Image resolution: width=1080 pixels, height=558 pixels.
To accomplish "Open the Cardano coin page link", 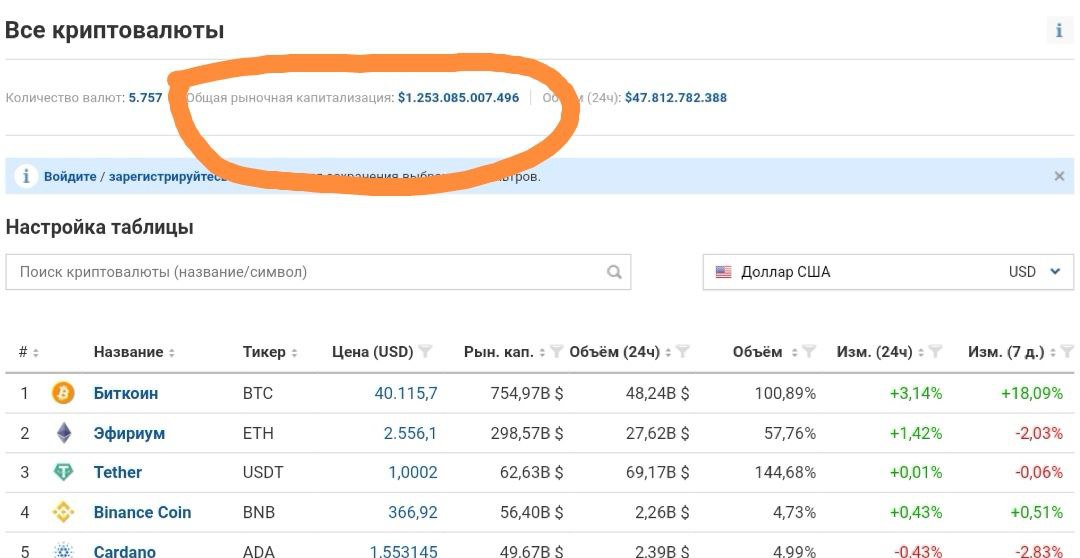I will click(125, 551).
